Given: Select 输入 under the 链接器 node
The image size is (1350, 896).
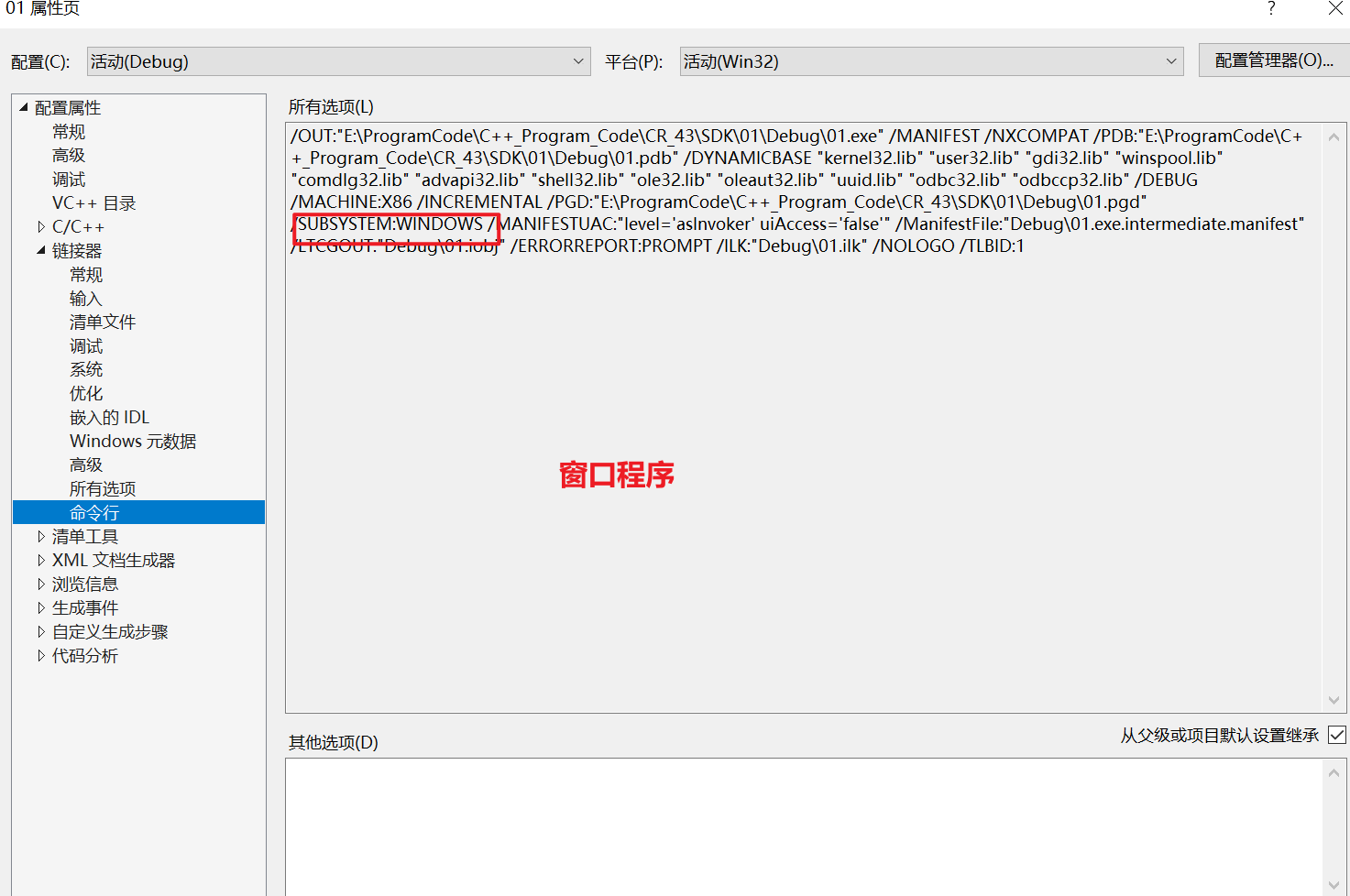Looking at the screenshot, I should (85, 298).
